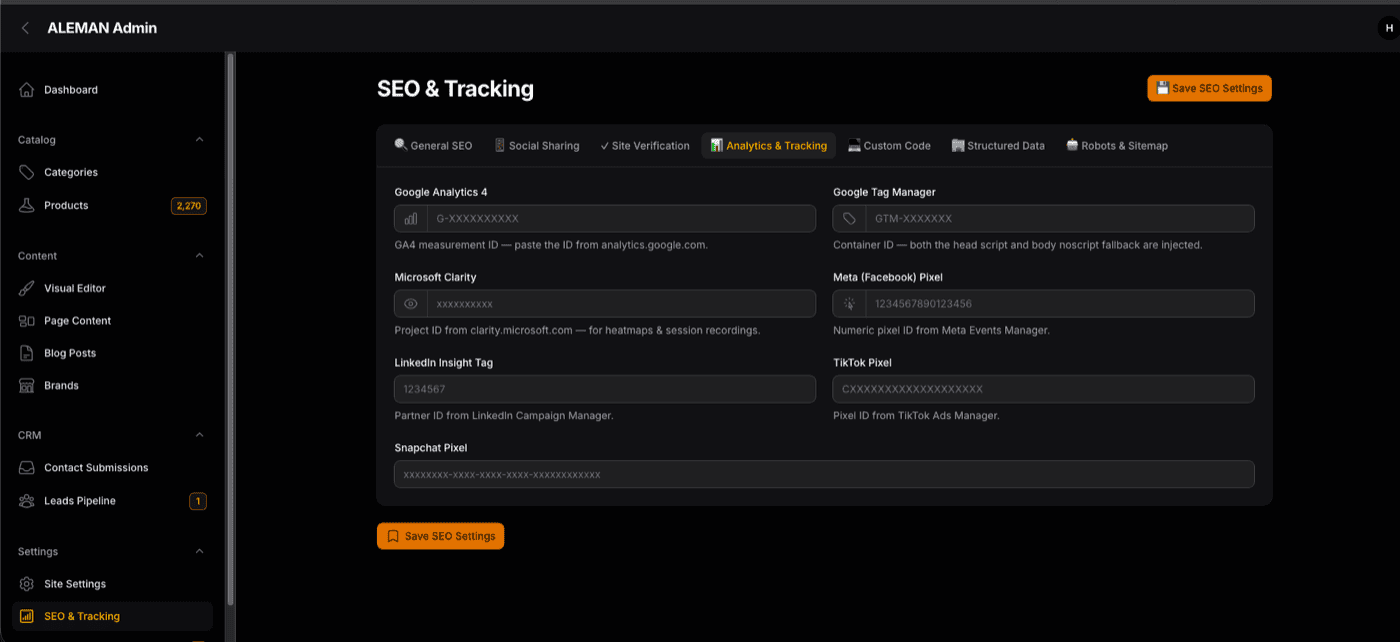Go to Dashboard in the sidebar
Screen dimensions: 1400x642
112,90
